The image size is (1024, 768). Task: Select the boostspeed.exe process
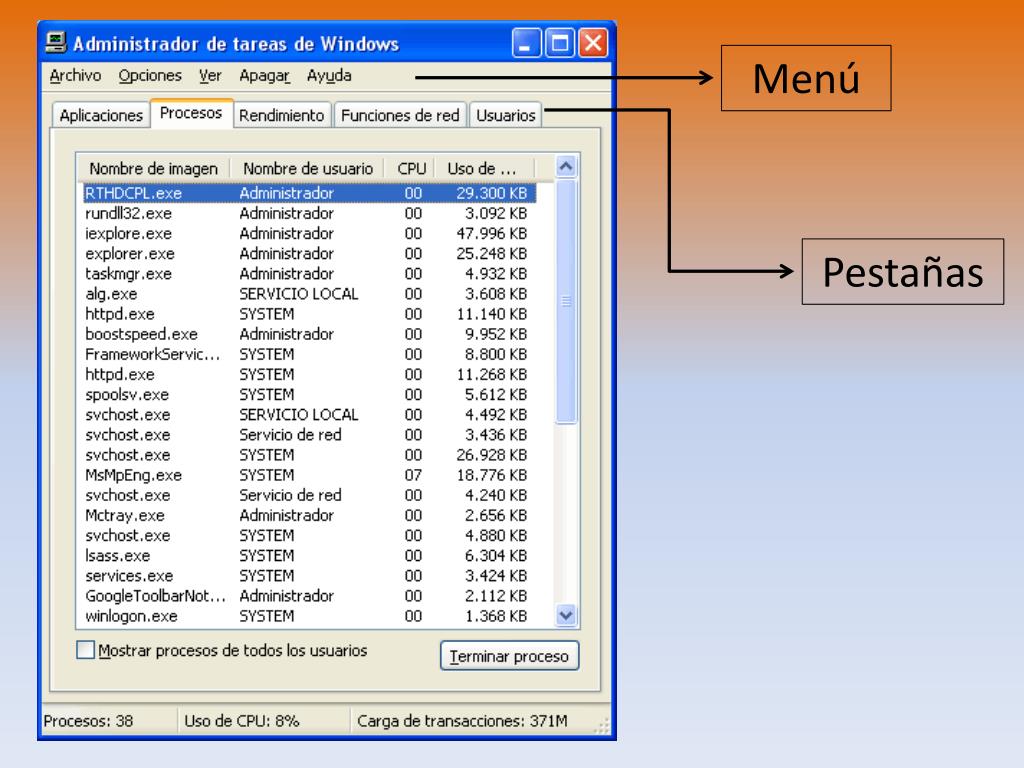[x=310, y=334]
